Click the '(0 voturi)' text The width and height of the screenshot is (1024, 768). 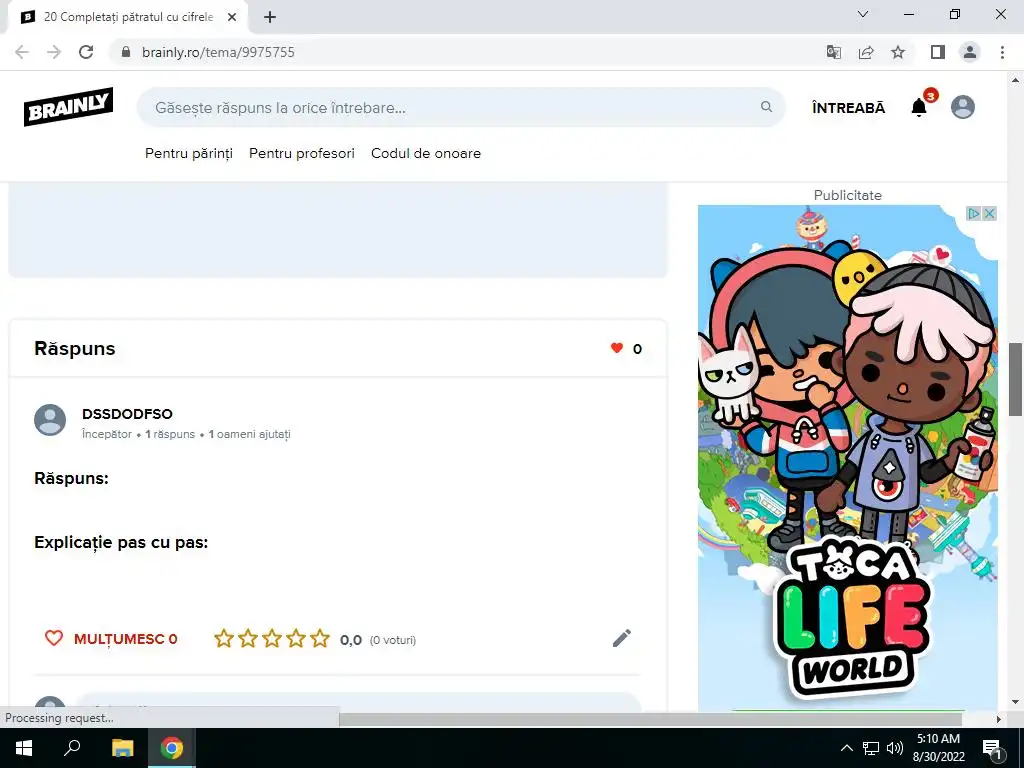click(x=392, y=640)
